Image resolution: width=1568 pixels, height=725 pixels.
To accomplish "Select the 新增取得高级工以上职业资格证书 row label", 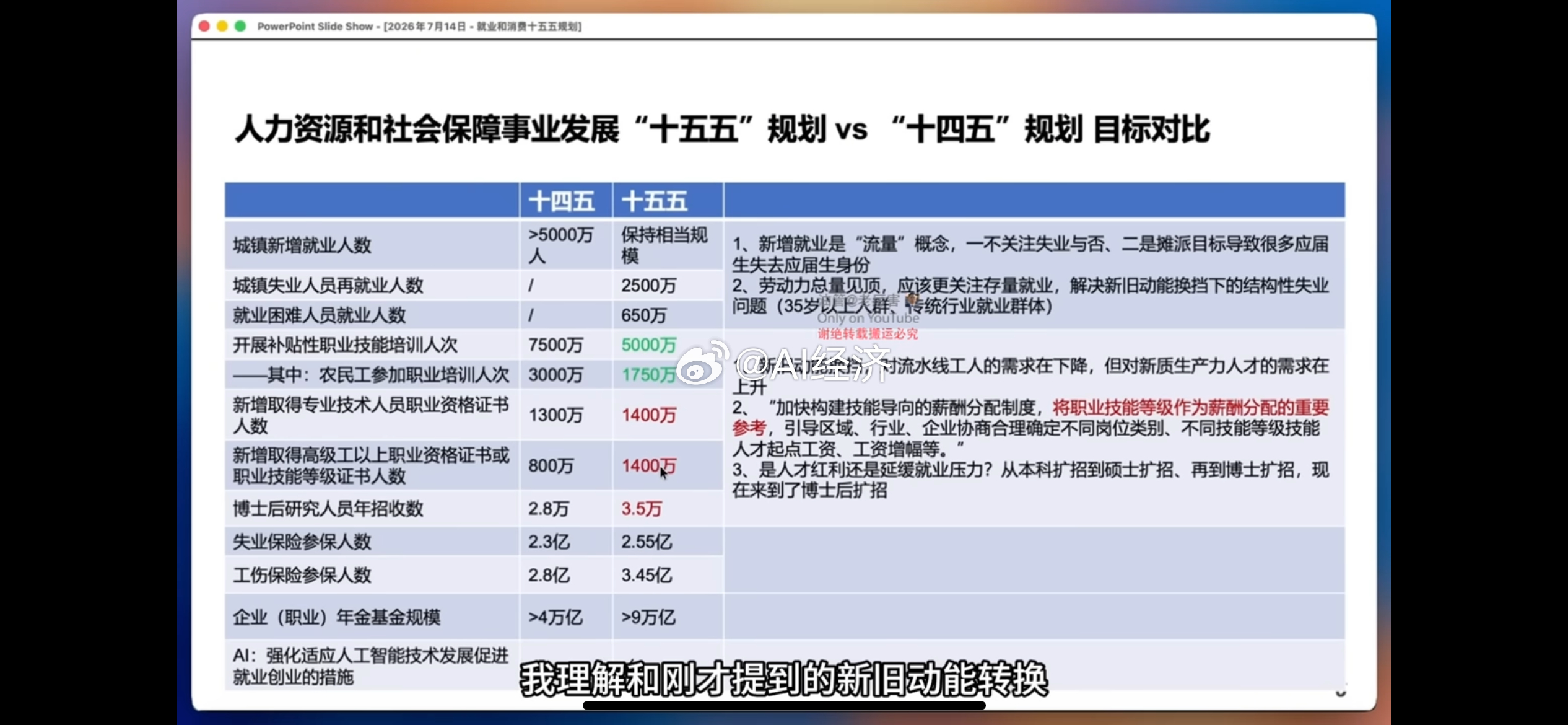I will point(371,466).
